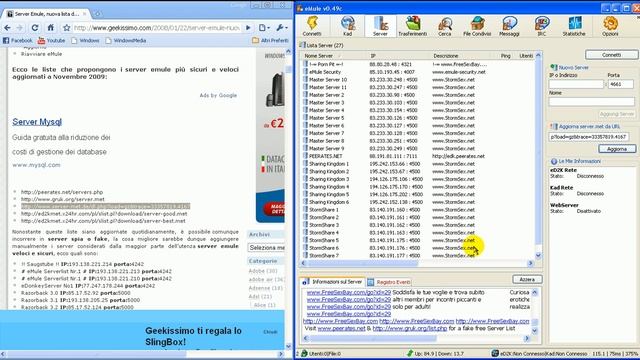Image resolution: width=640 pixels, height=360 pixels.
Task: Open the Cerca search toolbar icon
Action: (445, 26)
